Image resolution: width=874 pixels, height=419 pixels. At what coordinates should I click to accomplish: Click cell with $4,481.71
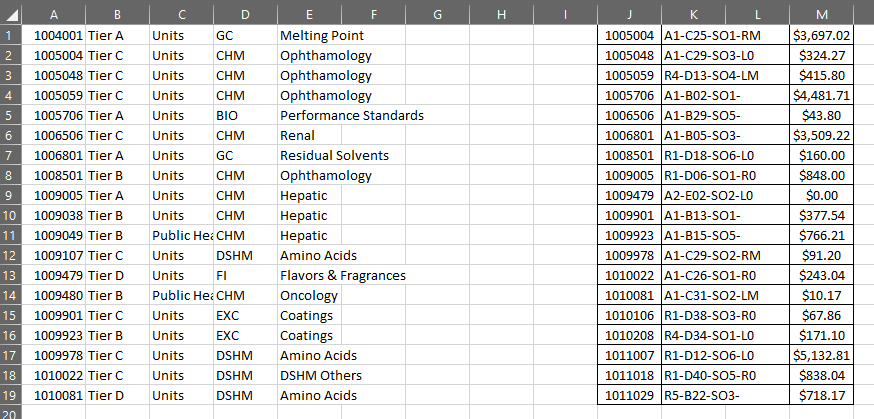coord(821,95)
